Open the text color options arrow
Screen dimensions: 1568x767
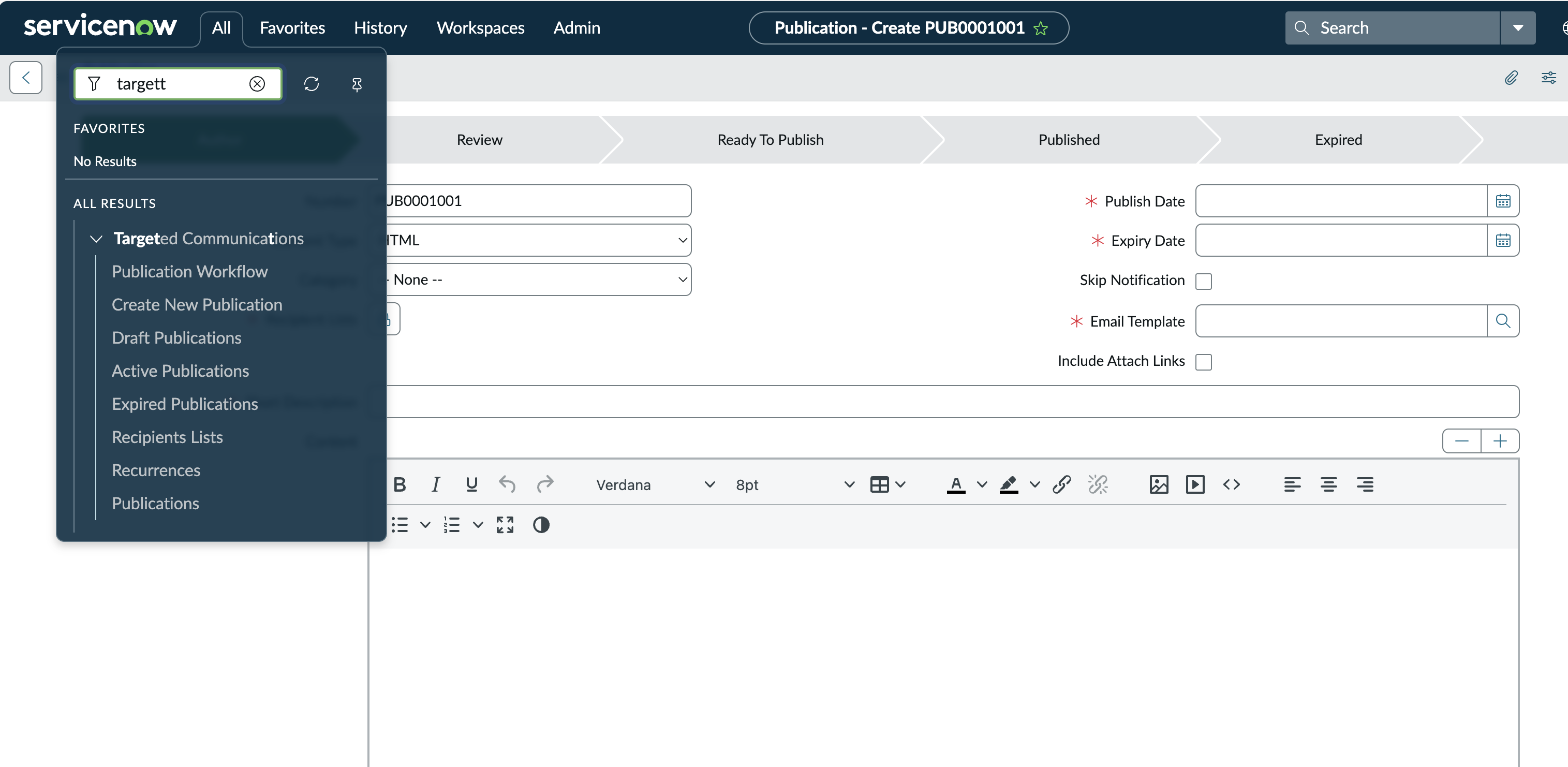(x=982, y=484)
